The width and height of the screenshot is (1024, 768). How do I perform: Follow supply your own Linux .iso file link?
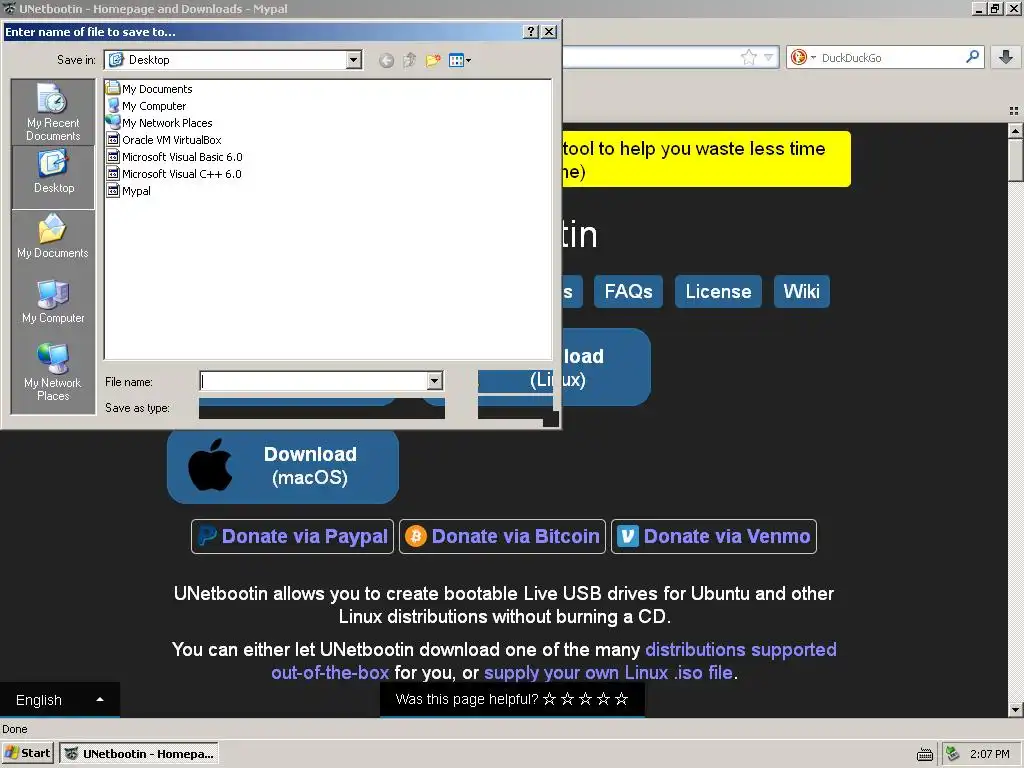point(608,673)
